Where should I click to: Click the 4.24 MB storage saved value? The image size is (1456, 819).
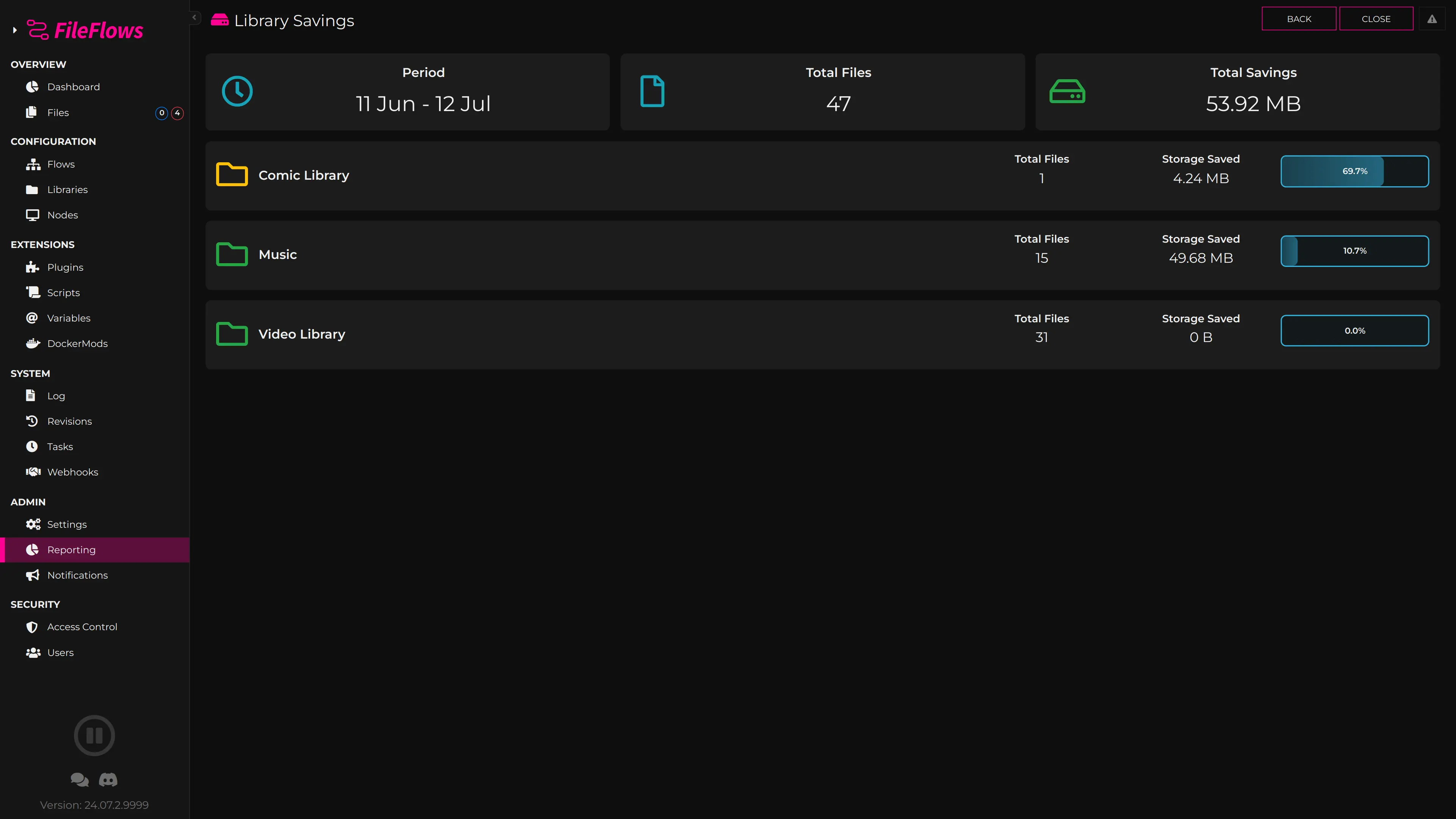pyautogui.click(x=1200, y=178)
